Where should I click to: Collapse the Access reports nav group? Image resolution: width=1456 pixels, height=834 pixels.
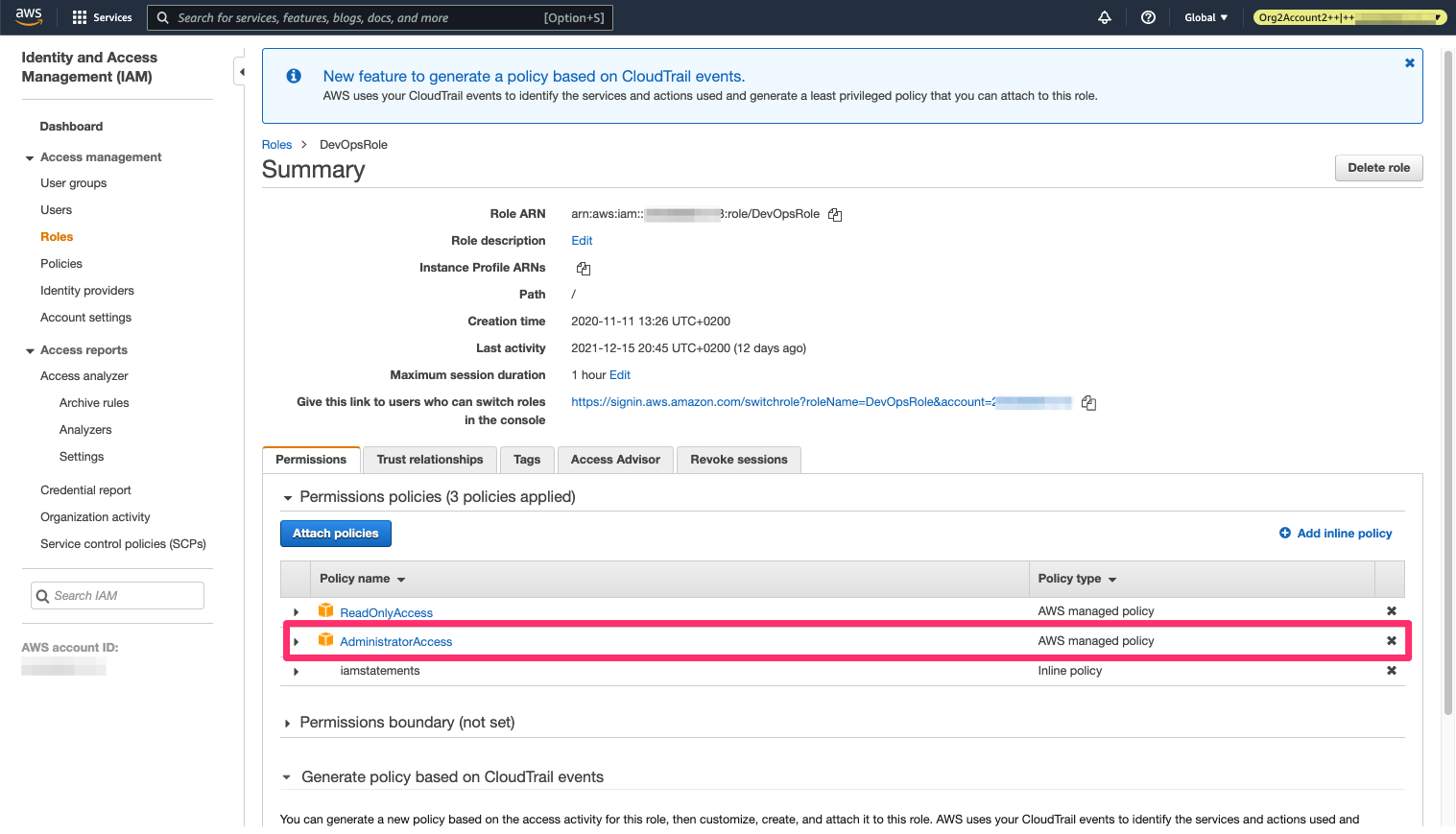tap(30, 351)
